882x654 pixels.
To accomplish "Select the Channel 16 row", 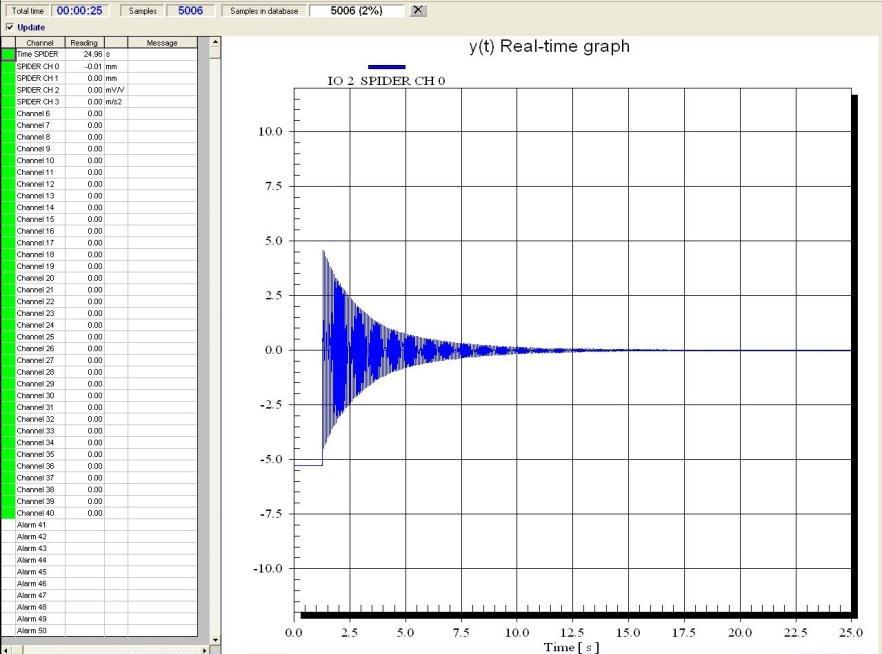I will tap(99, 231).
